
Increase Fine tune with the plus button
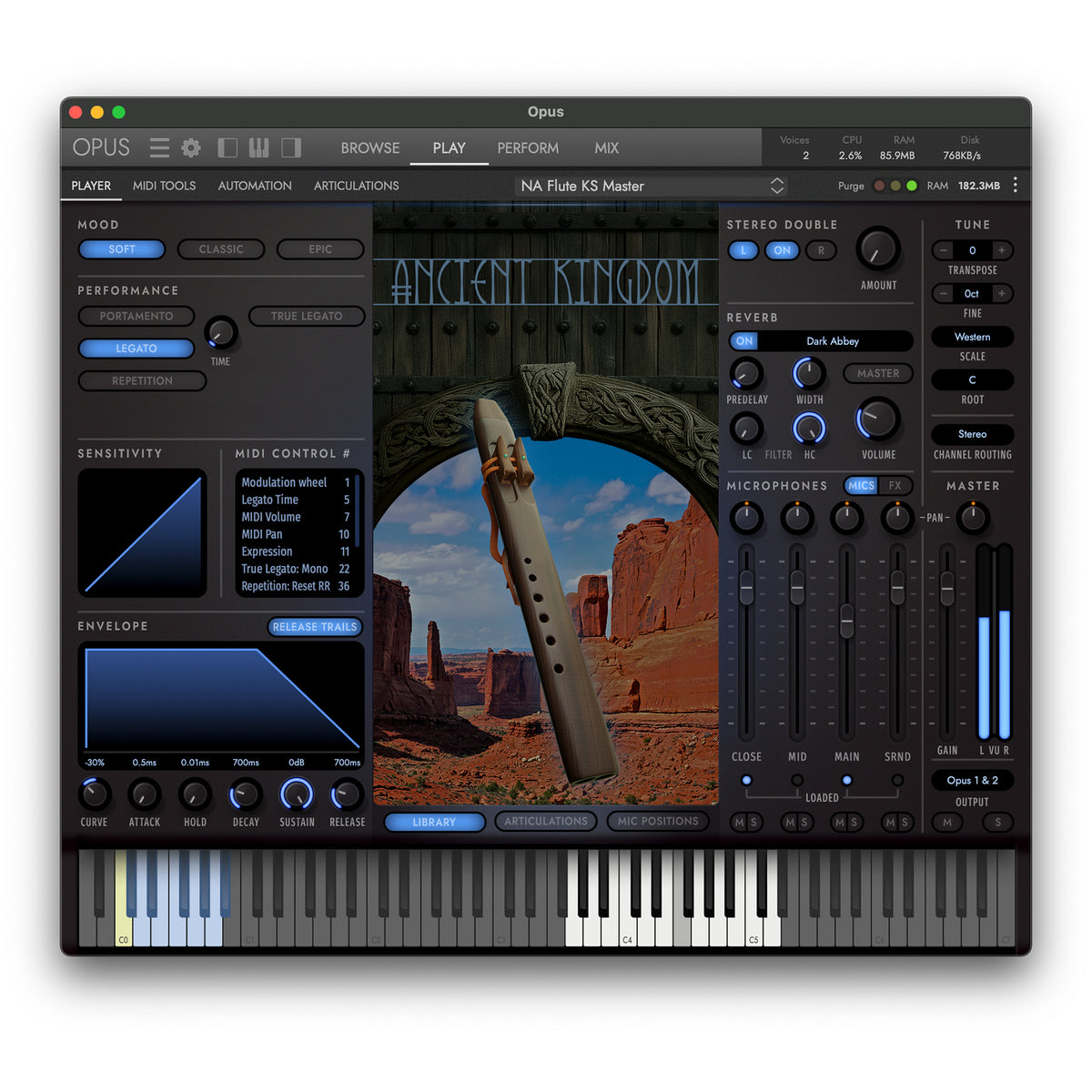tap(1001, 294)
